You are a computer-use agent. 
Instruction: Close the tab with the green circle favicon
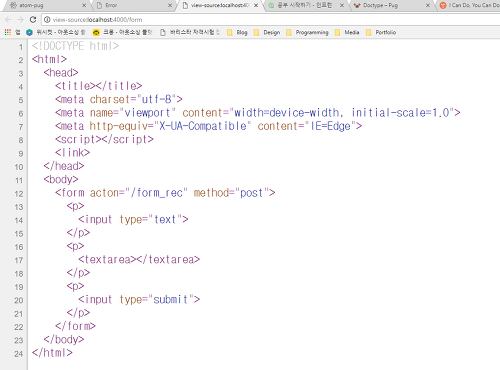point(342,5)
